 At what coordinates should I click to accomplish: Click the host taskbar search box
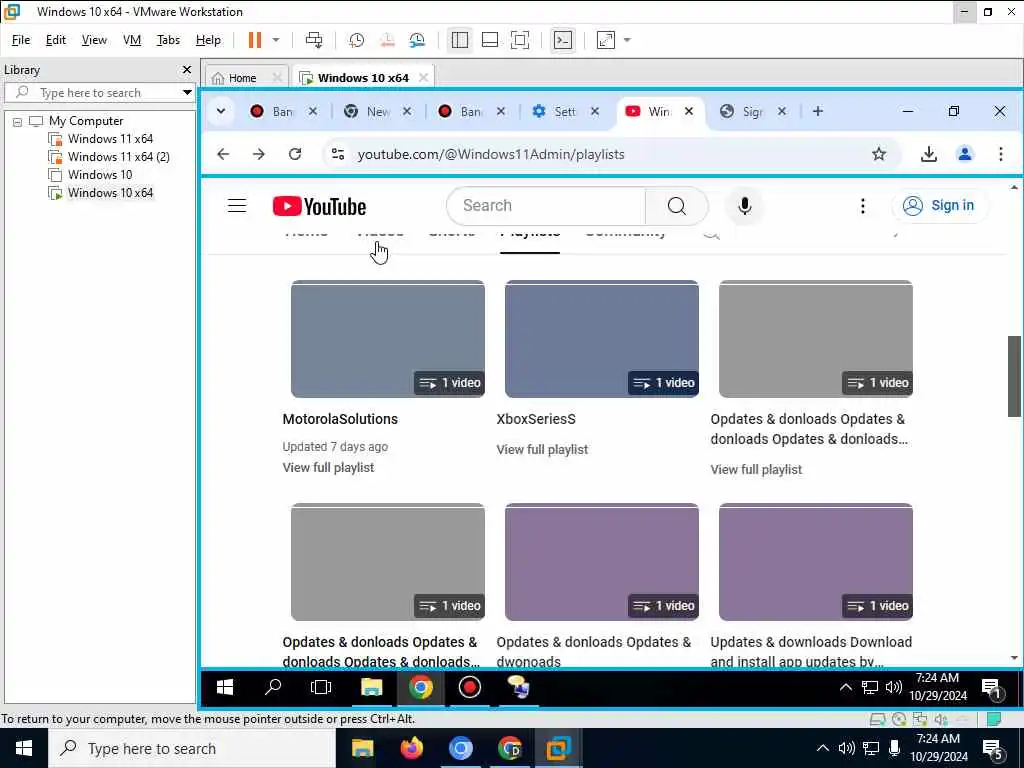point(192,748)
